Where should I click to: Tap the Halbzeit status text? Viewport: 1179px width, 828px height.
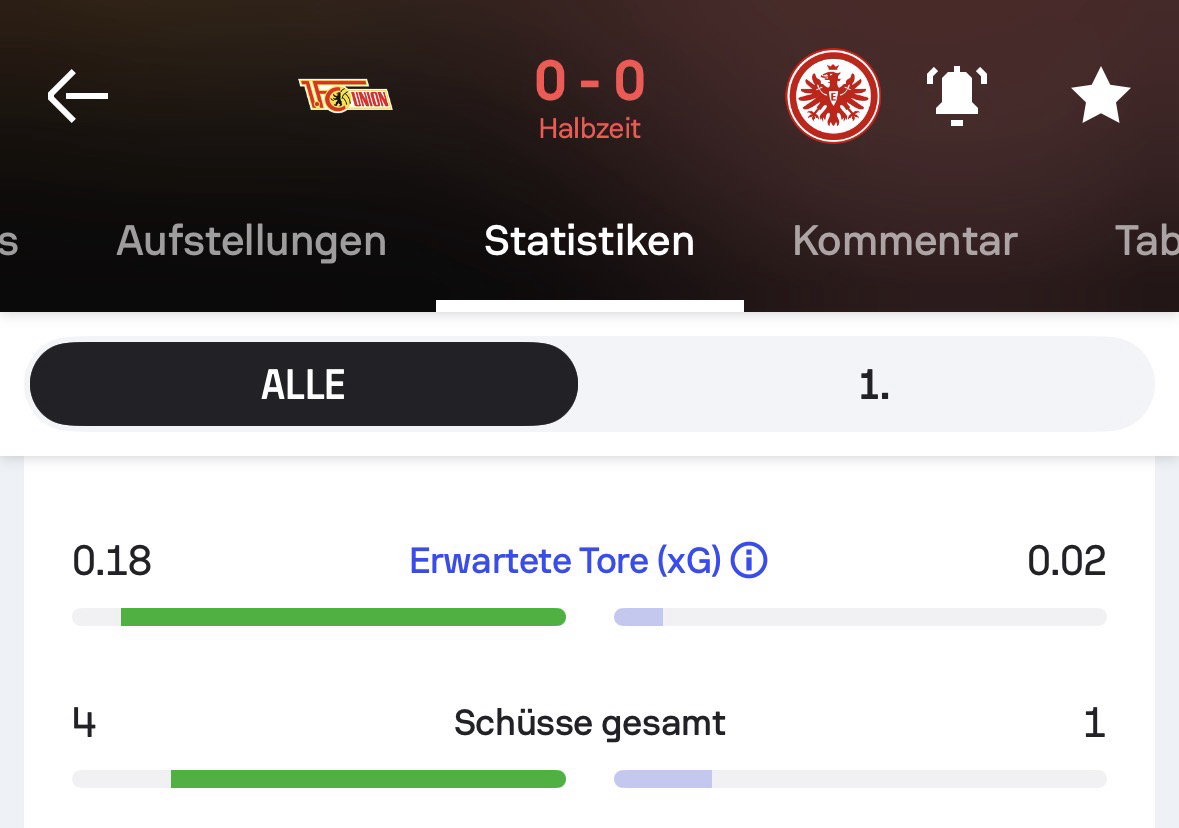point(589,129)
